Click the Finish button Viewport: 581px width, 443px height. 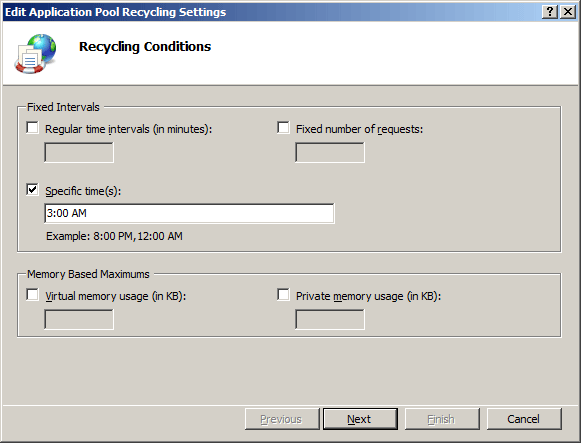click(x=442, y=419)
